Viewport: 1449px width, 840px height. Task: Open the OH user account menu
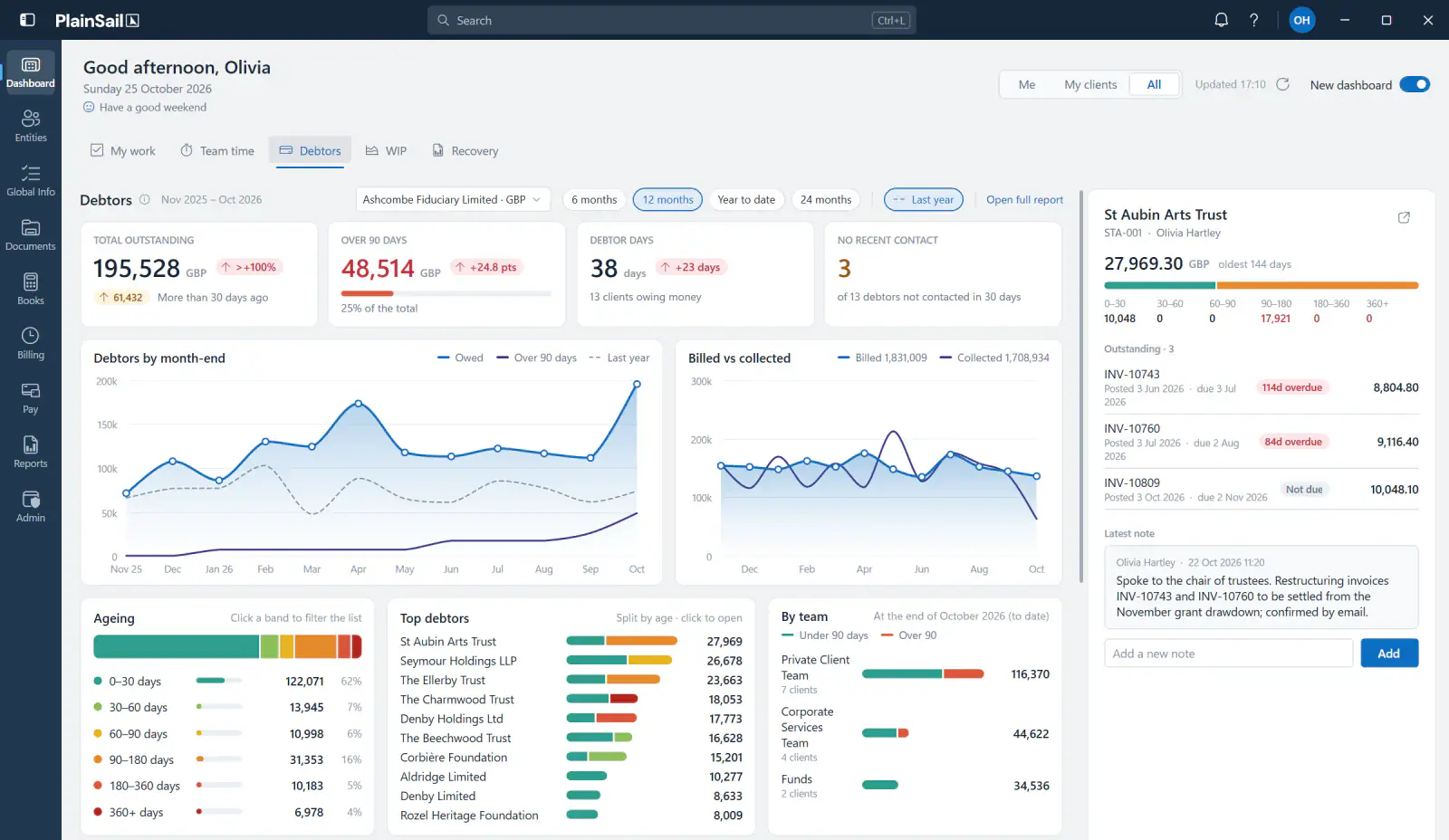[x=1301, y=20]
